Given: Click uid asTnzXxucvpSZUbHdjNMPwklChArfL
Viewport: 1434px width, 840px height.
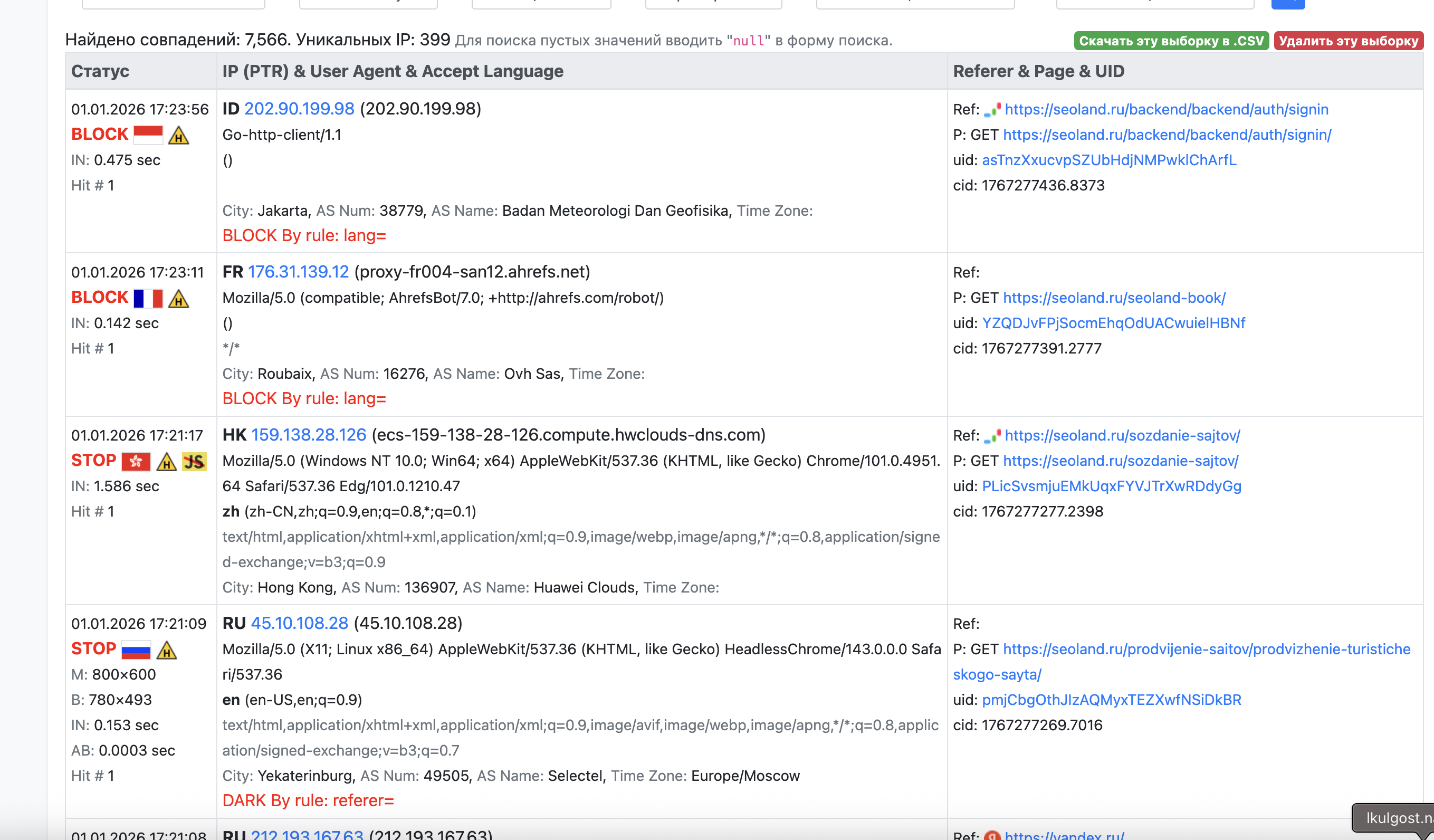Looking at the screenshot, I should (x=1108, y=160).
